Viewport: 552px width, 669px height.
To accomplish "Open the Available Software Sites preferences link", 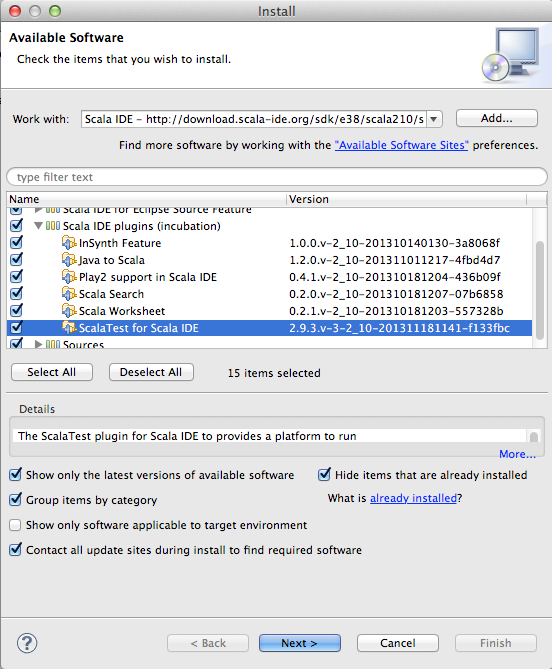I will coord(401,145).
